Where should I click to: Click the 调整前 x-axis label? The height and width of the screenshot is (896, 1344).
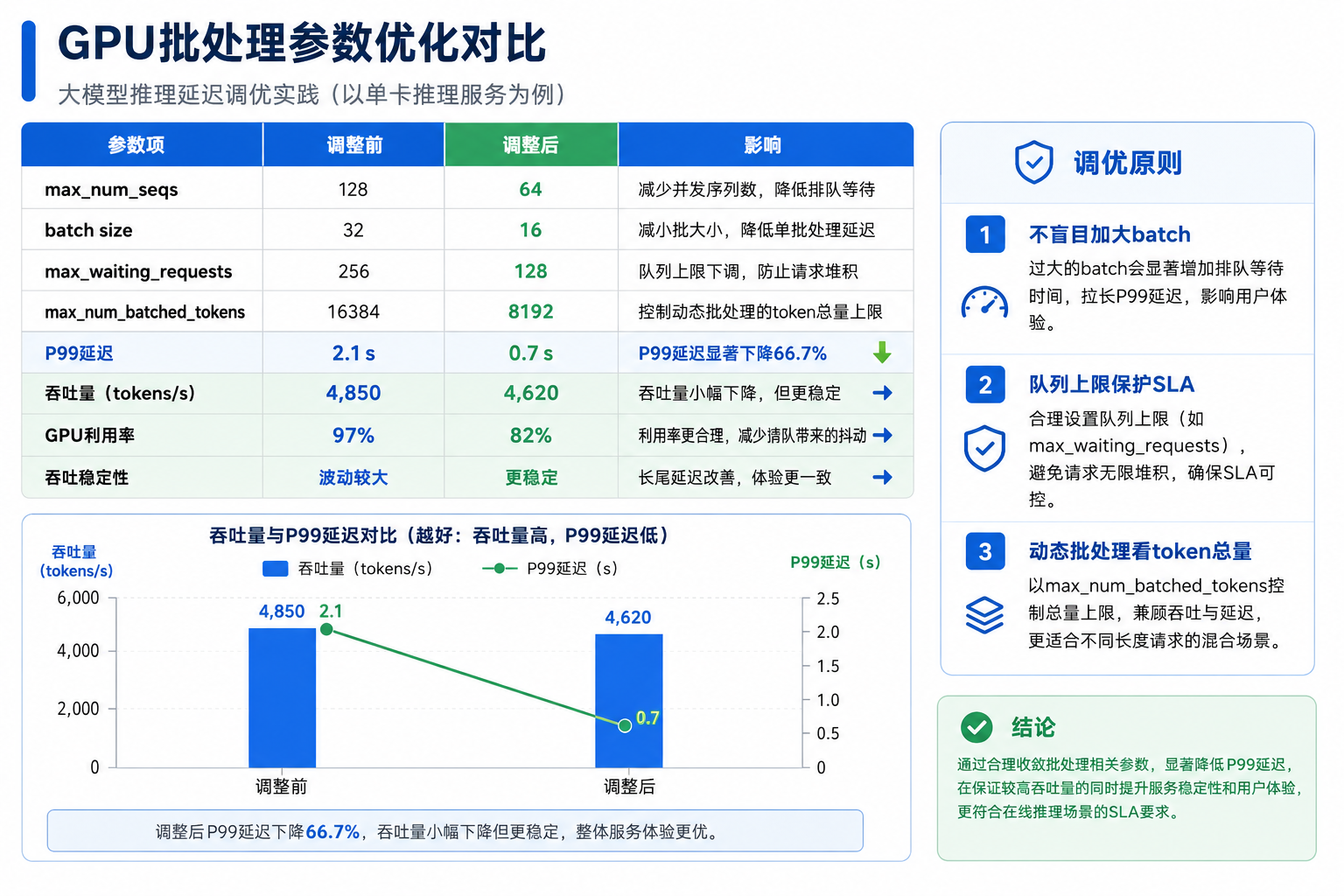tap(282, 787)
